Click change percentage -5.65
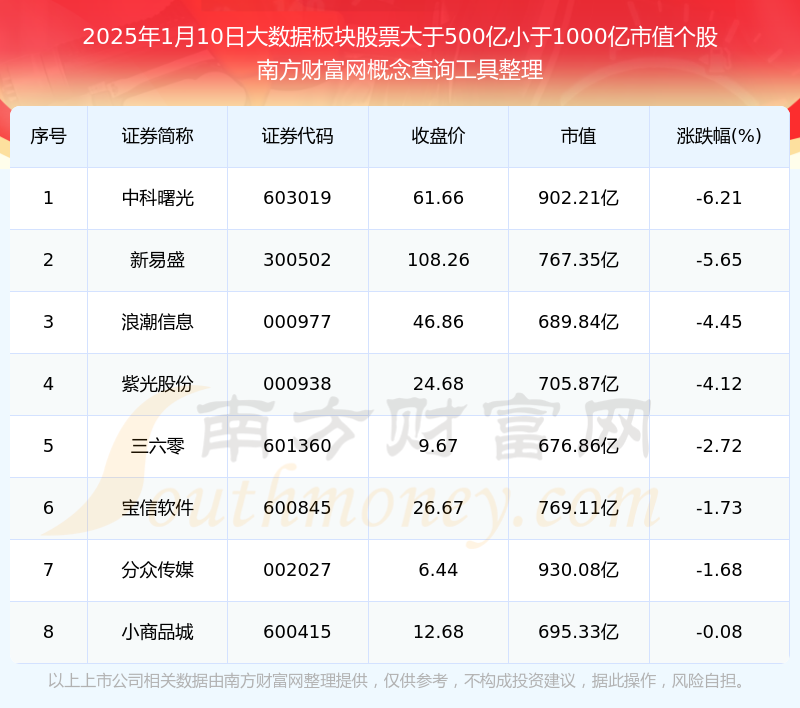The width and height of the screenshot is (800, 708). click(x=719, y=260)
